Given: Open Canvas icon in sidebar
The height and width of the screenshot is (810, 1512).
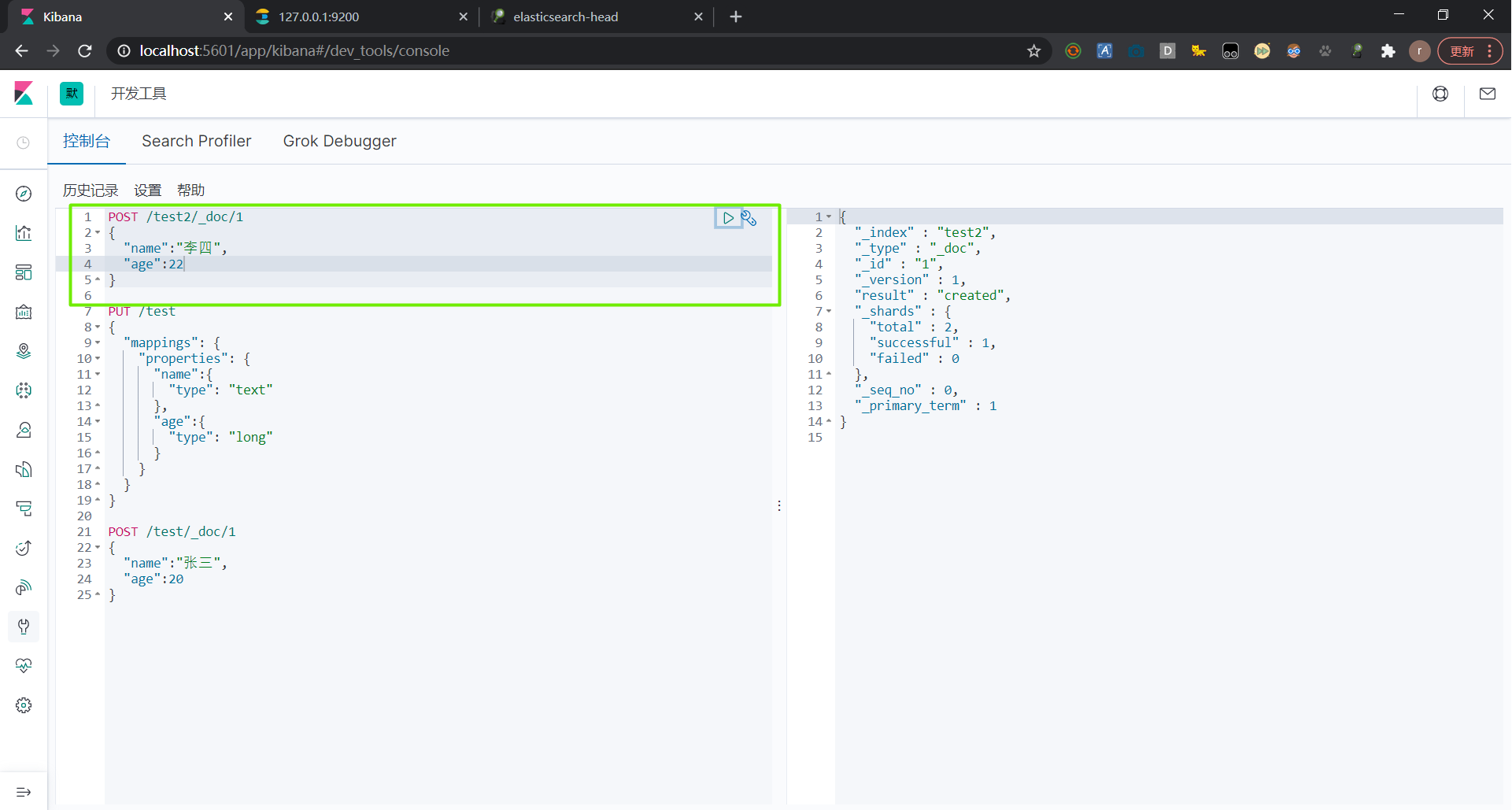Looking at the screenshot, I should pos(24,312).
